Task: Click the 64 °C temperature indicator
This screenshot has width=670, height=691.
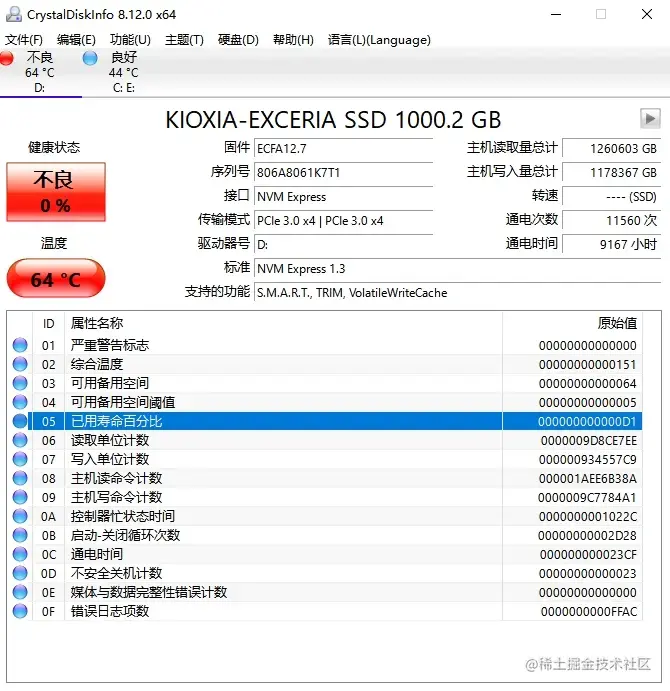Action: (x=56, y=279)
